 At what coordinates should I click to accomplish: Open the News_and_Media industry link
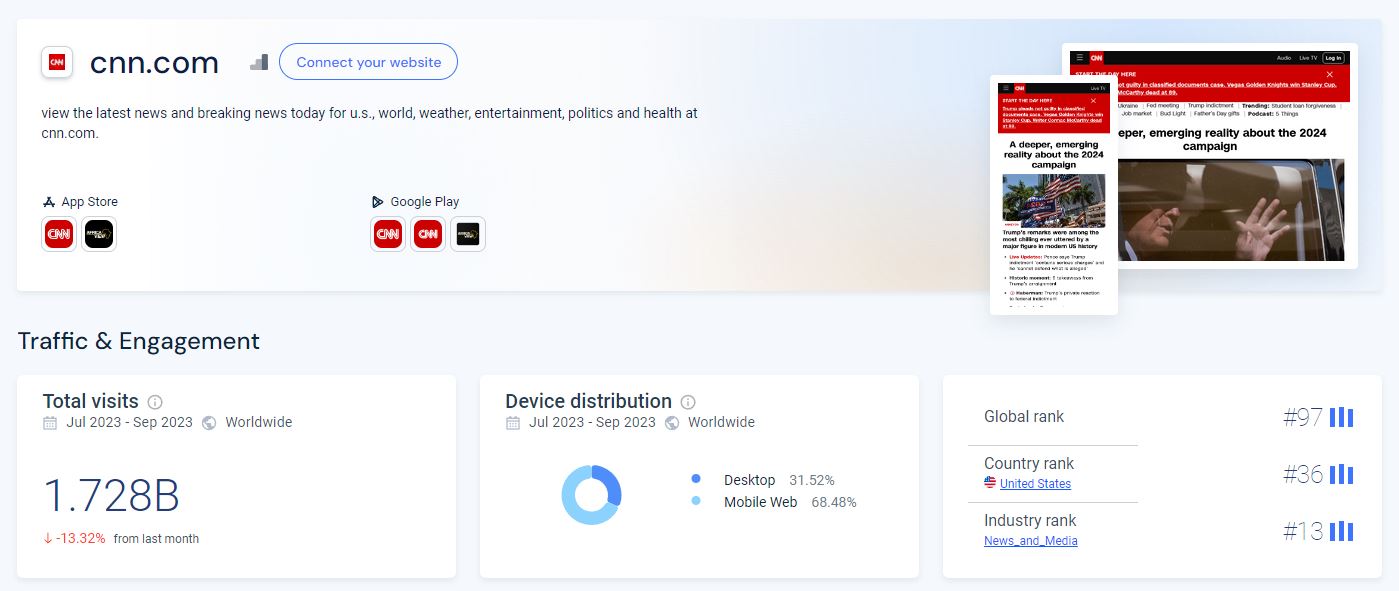[1031, 541]
